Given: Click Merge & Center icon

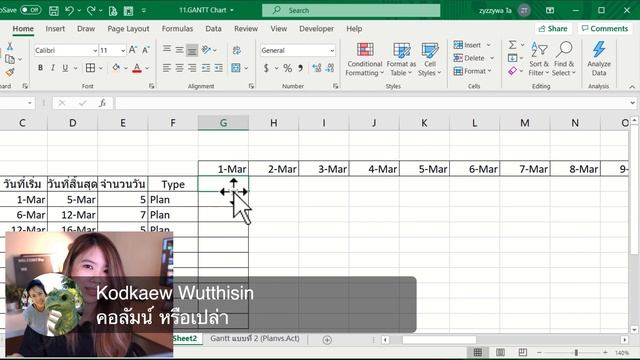Looking at the screenshot, I should pyautogui.click(x=236, y=68).
